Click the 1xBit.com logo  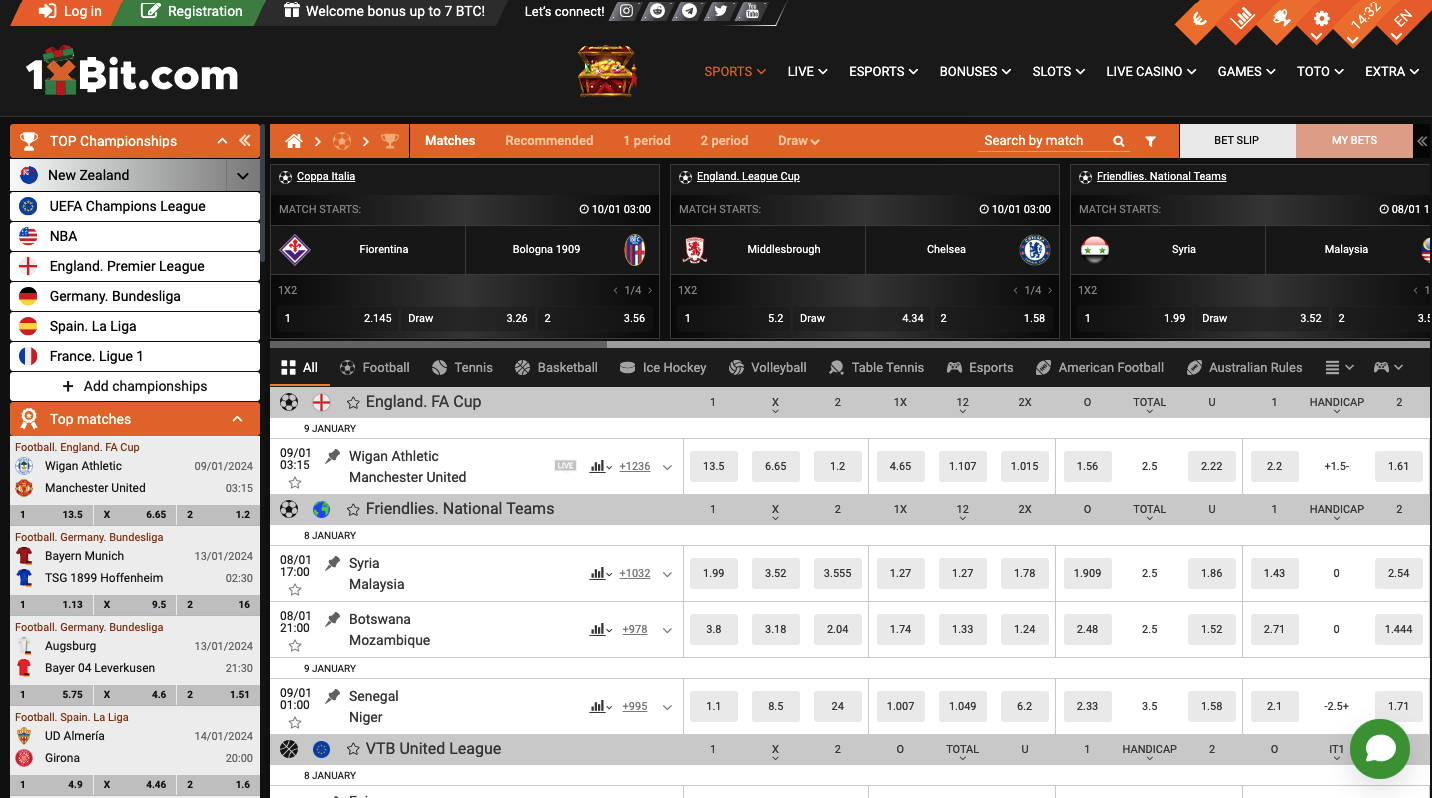coord(132,72)
